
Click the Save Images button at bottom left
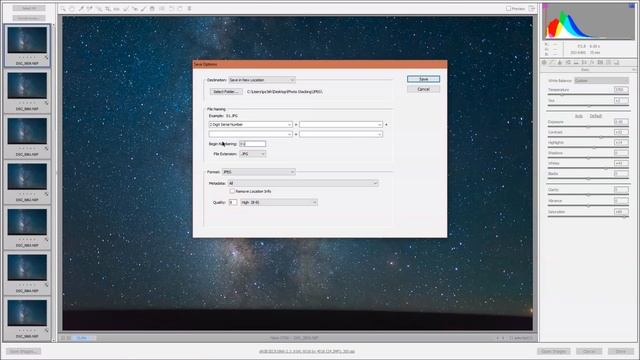(x=23, y=351)
